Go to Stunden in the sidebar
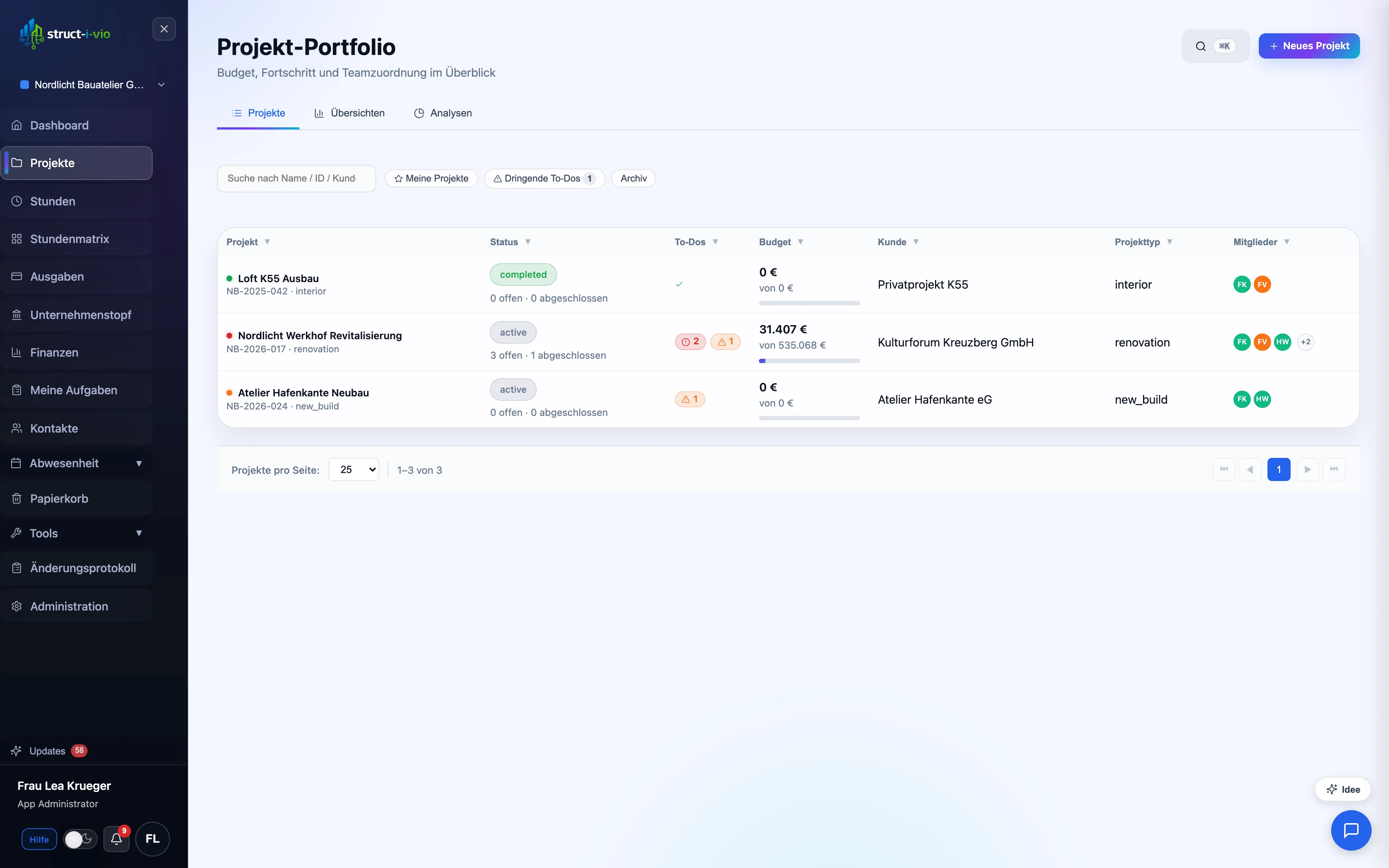1389x868 pixels. pos(77,201)
